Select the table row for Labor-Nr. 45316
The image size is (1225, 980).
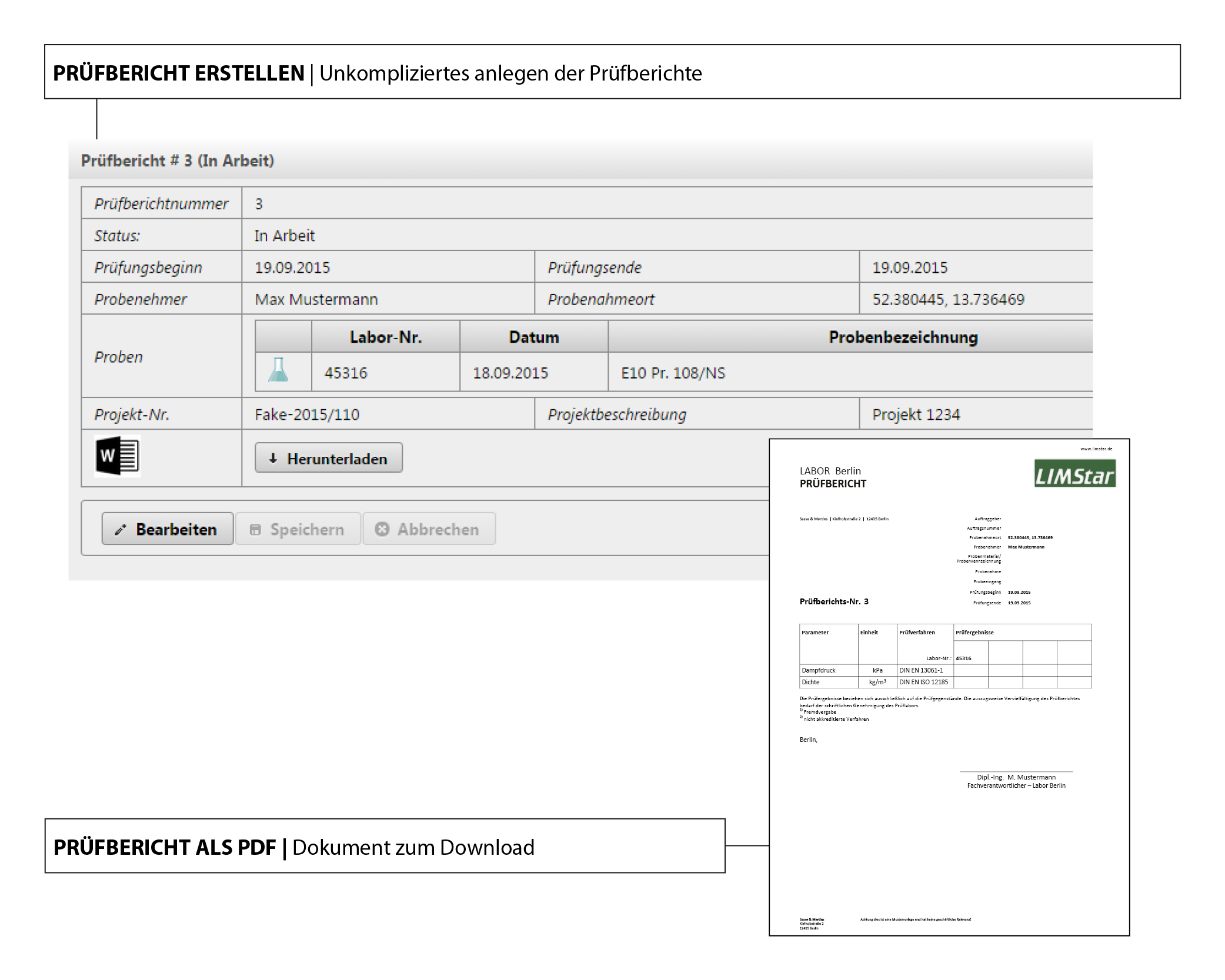point(346,373)
